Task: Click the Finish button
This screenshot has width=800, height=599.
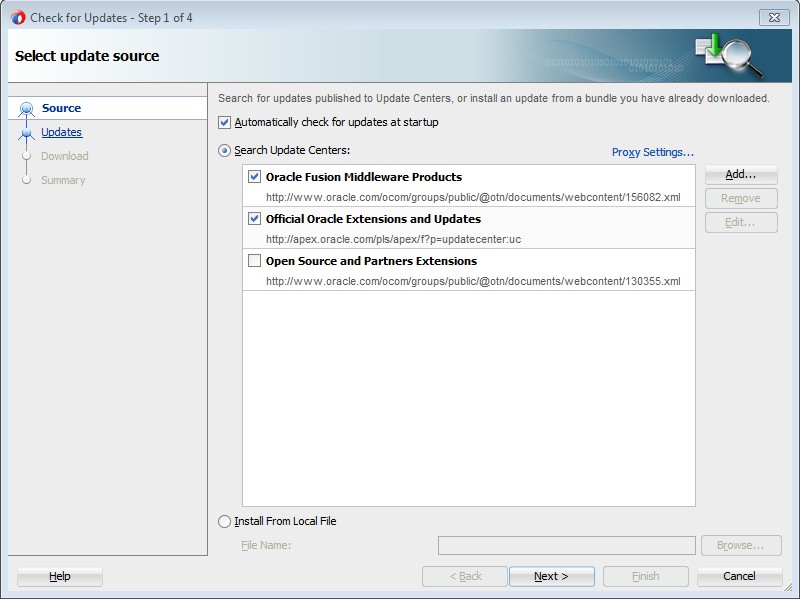Action: point(645,577)
